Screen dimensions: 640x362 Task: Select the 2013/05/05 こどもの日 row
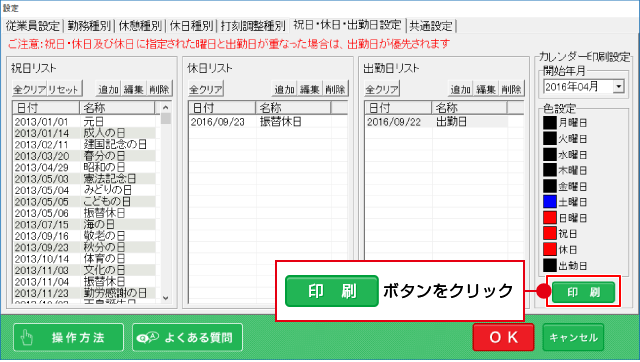point(84,202)
